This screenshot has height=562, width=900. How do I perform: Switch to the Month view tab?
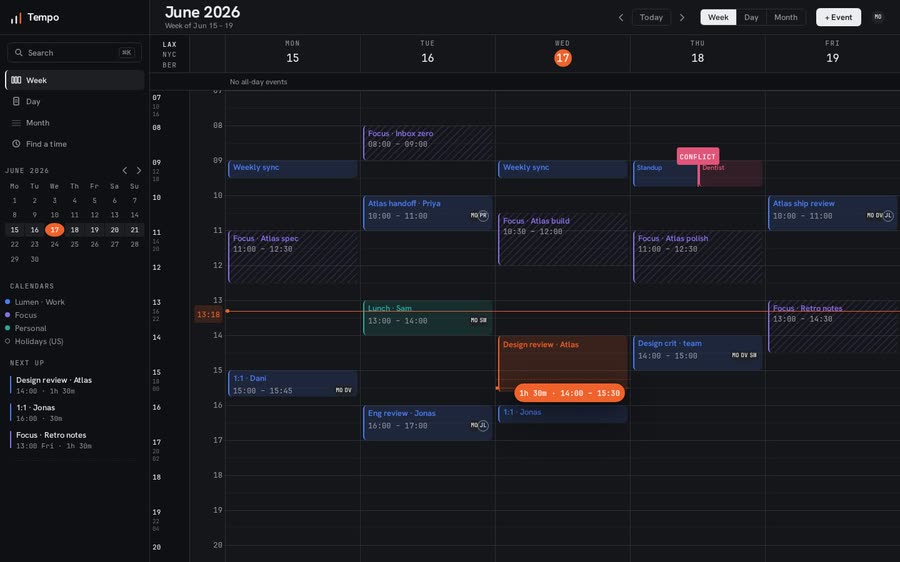click(785, 17)
